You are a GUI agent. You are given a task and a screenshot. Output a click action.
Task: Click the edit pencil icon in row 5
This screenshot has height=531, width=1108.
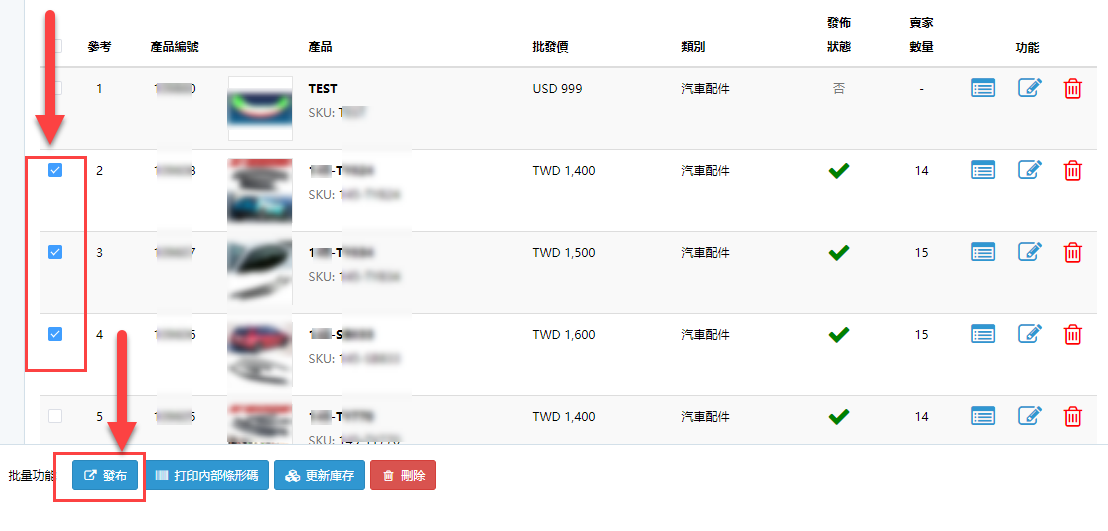[x=1030, y=416]
